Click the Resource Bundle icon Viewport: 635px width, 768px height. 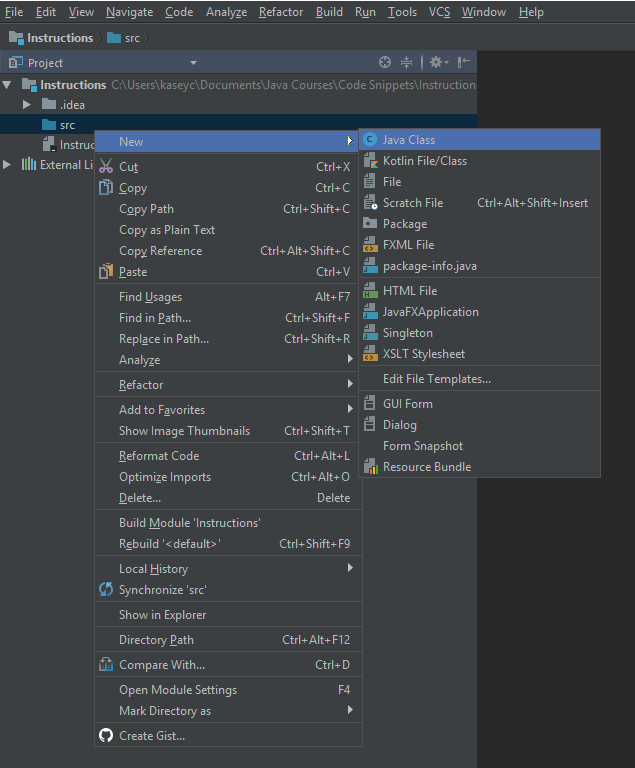click(x=371, y=467)
